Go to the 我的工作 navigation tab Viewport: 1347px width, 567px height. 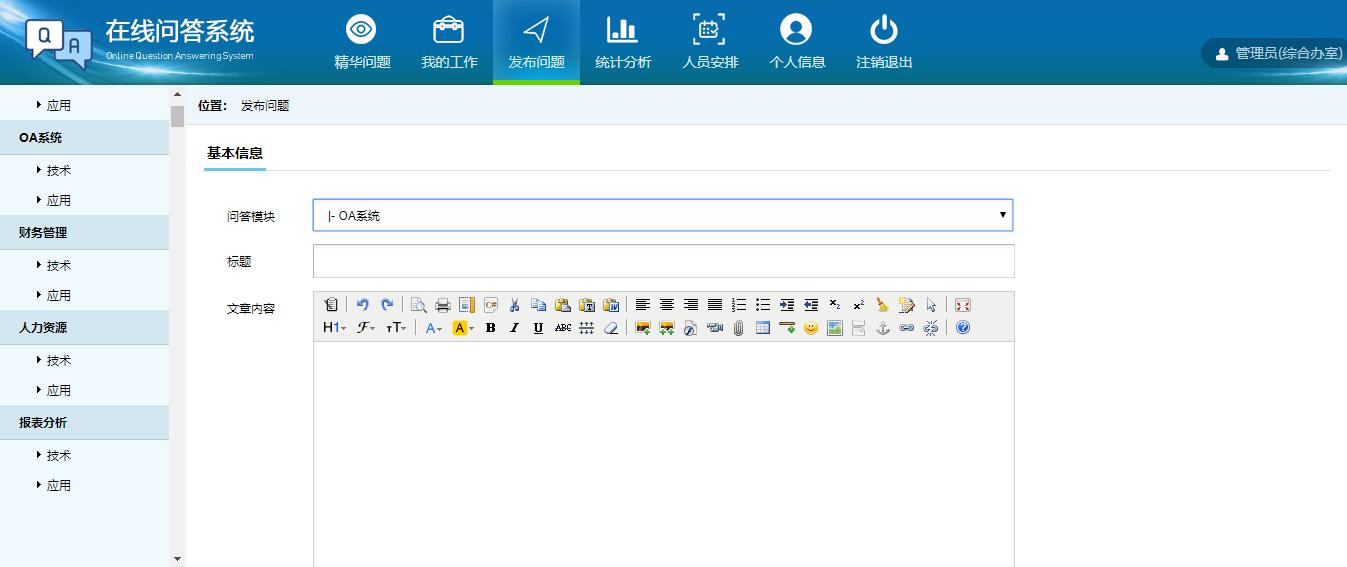[449, 42]
